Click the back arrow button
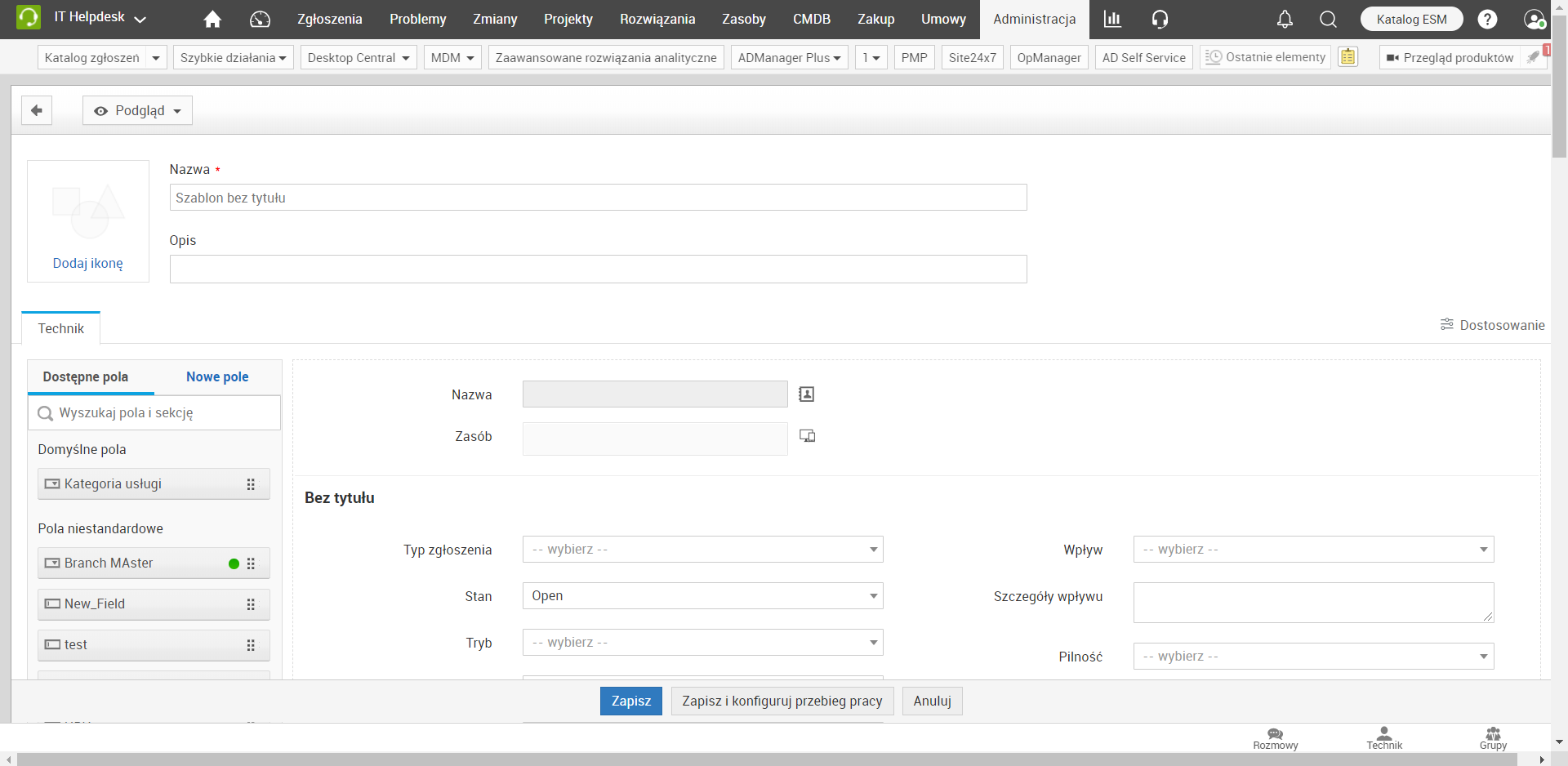The width and height of the screenshot is (1568, 766). coord(37,110)
